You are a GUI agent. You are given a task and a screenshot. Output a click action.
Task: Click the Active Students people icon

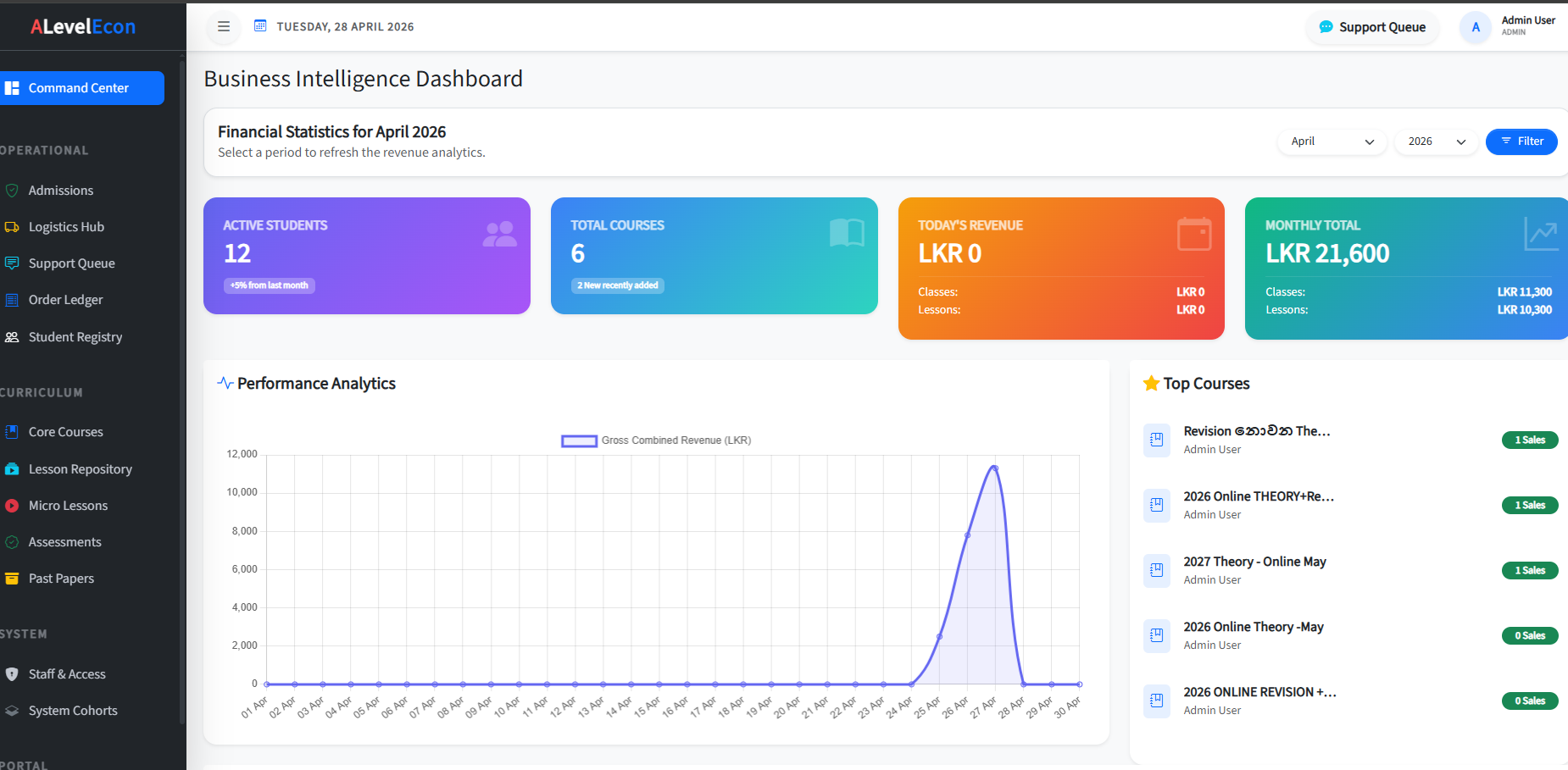499,234
